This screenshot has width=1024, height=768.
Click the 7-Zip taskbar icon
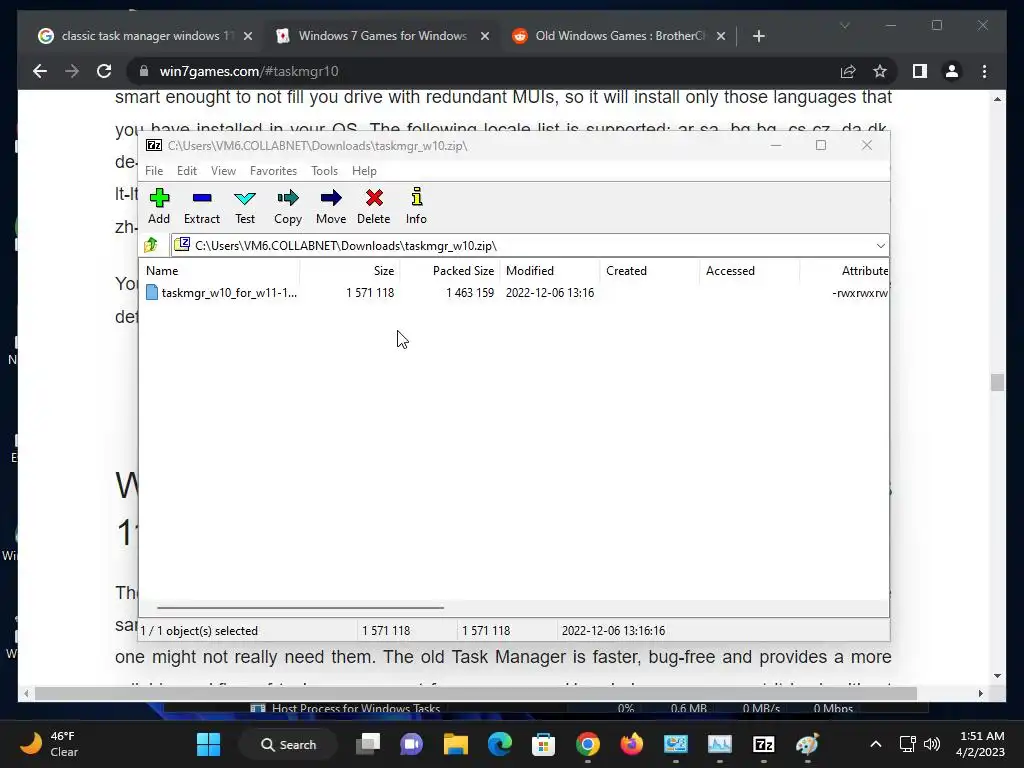763,744
